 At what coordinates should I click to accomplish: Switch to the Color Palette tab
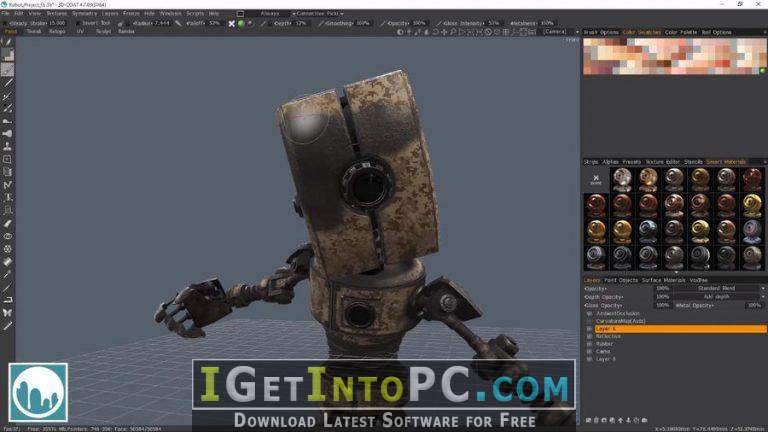point(681,32)
